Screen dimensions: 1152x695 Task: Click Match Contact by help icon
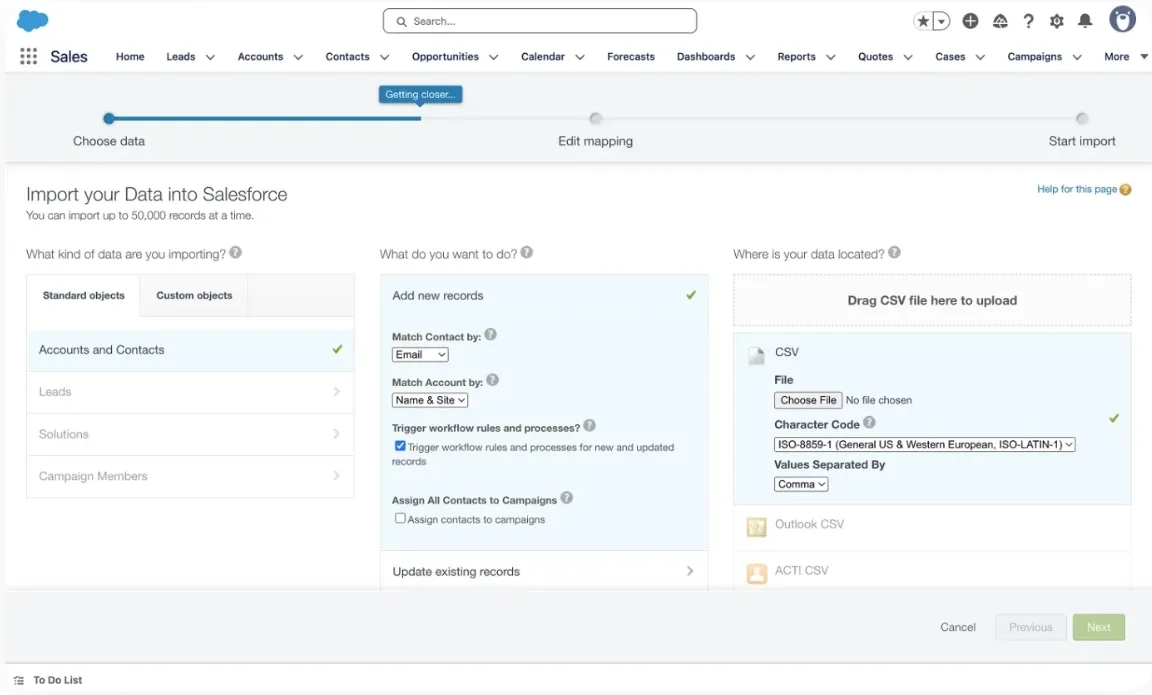tap(491, 335)
